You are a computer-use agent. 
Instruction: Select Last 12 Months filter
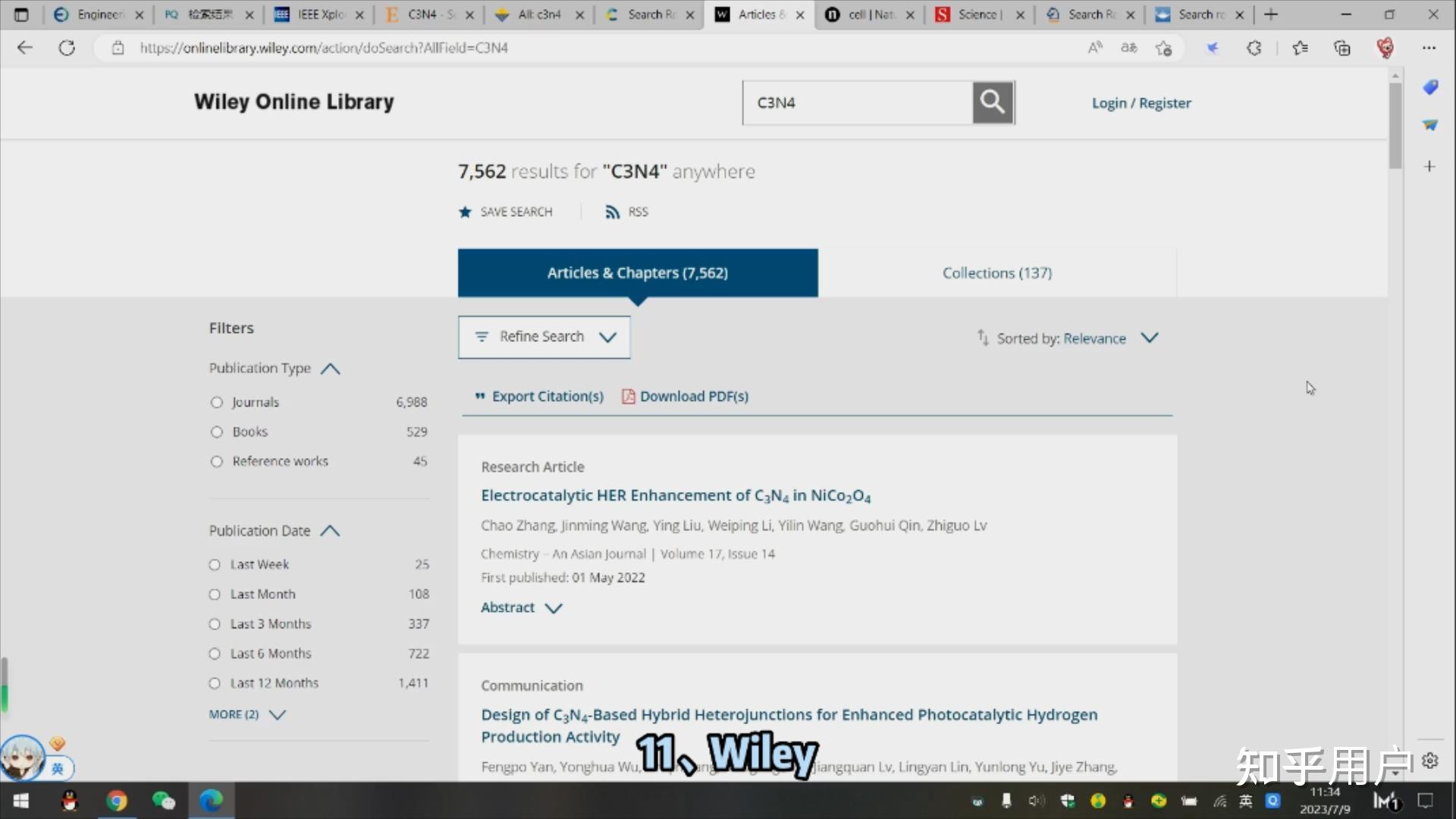click(x=215, y=683)
